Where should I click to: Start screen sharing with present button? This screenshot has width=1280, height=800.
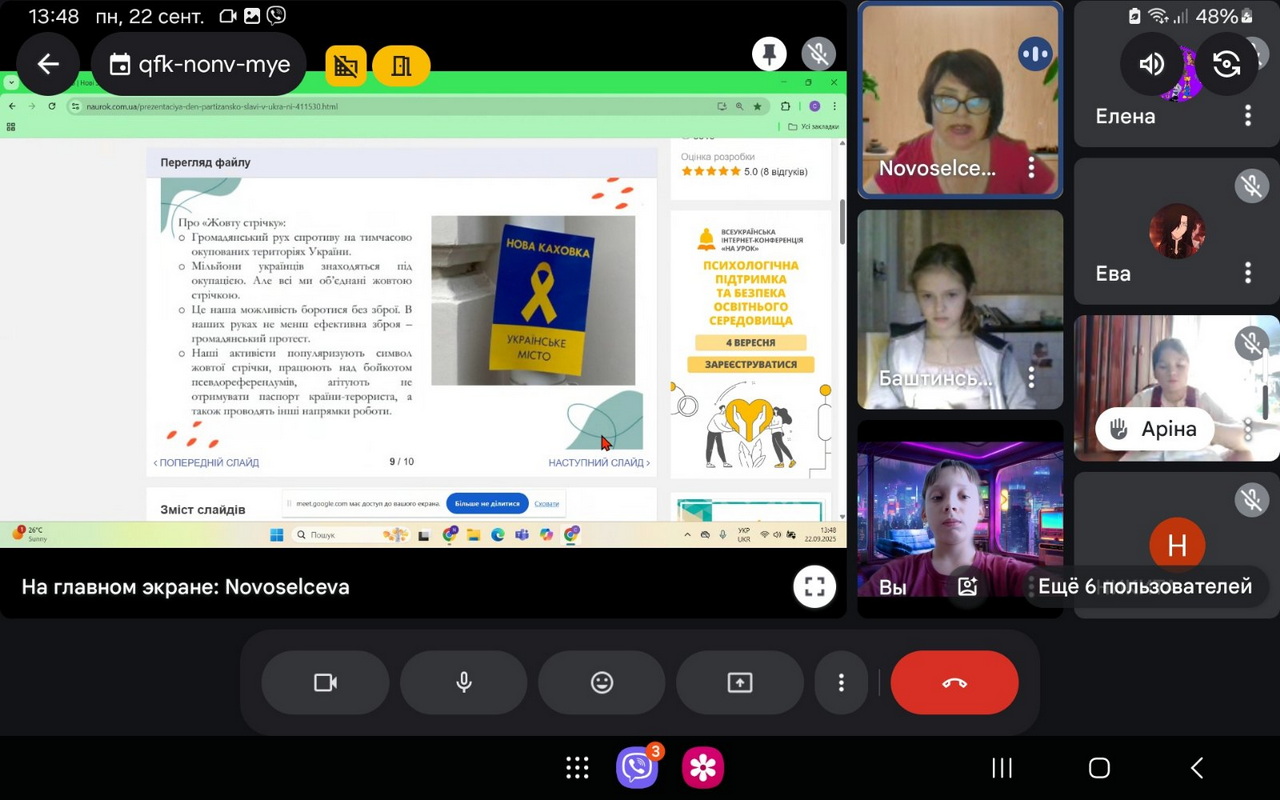pos(740,682)
